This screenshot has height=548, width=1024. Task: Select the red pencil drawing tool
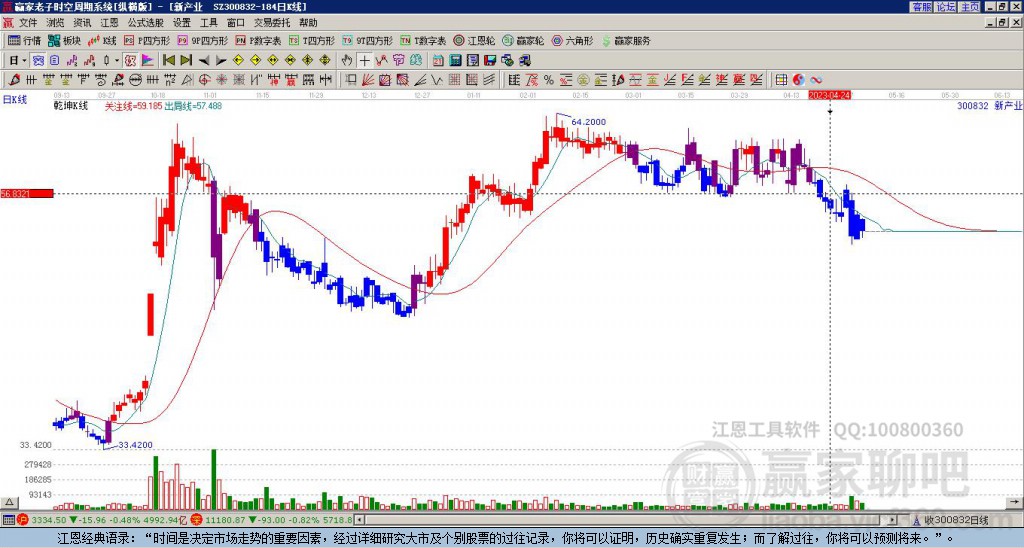(14, 80)
